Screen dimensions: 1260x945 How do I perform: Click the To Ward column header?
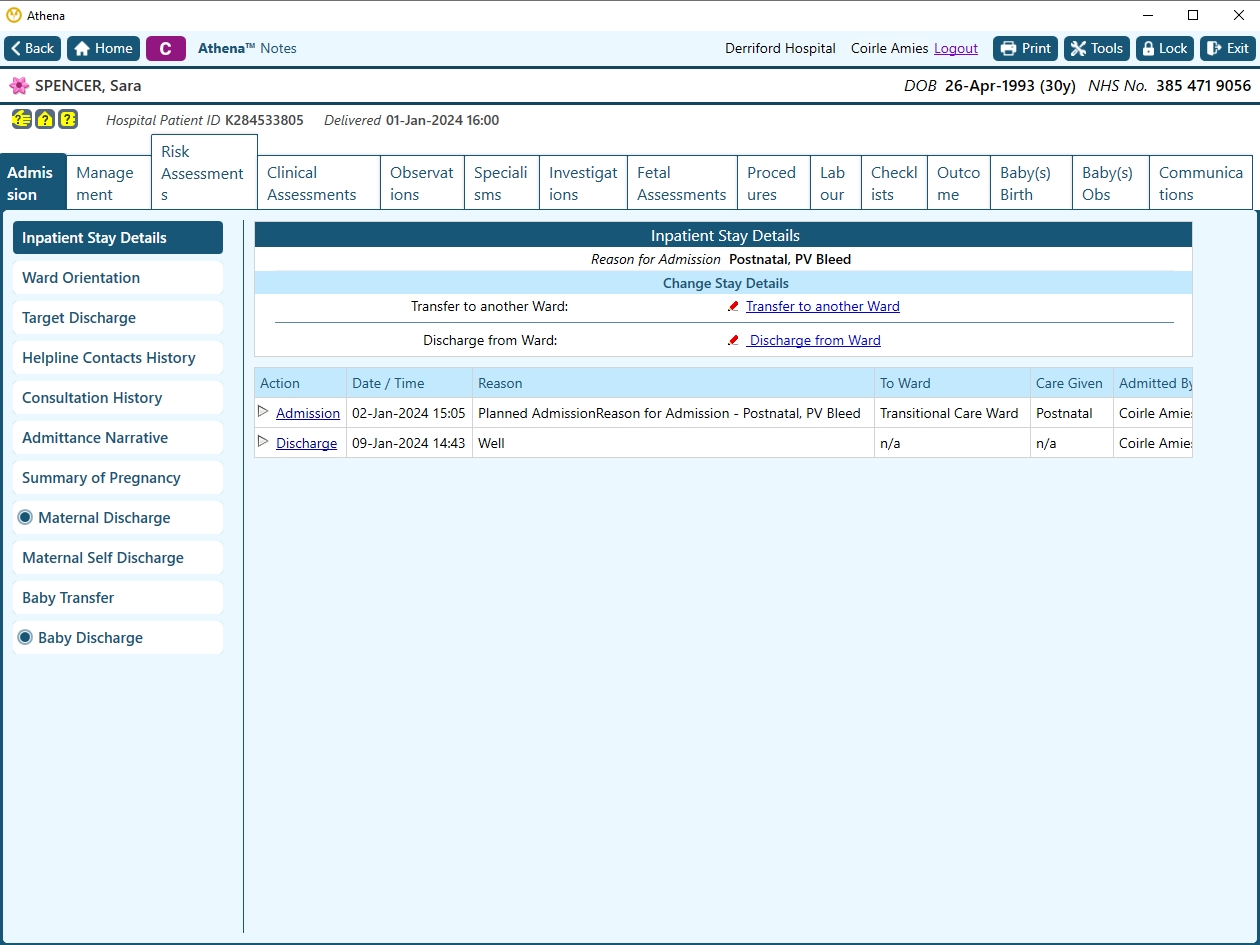pyautogui.click(x=952, y=383)
